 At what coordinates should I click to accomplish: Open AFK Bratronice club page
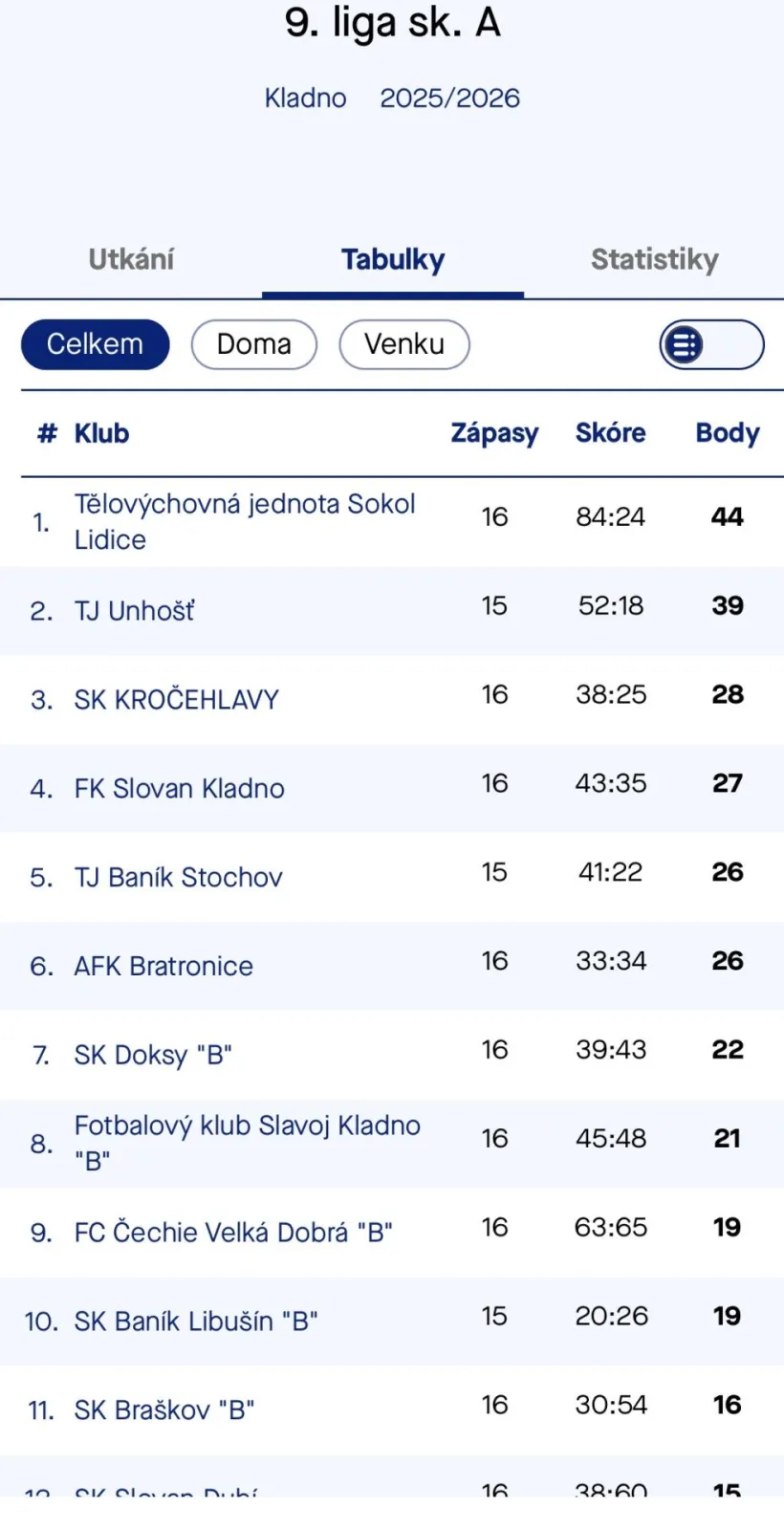[163, 966]
